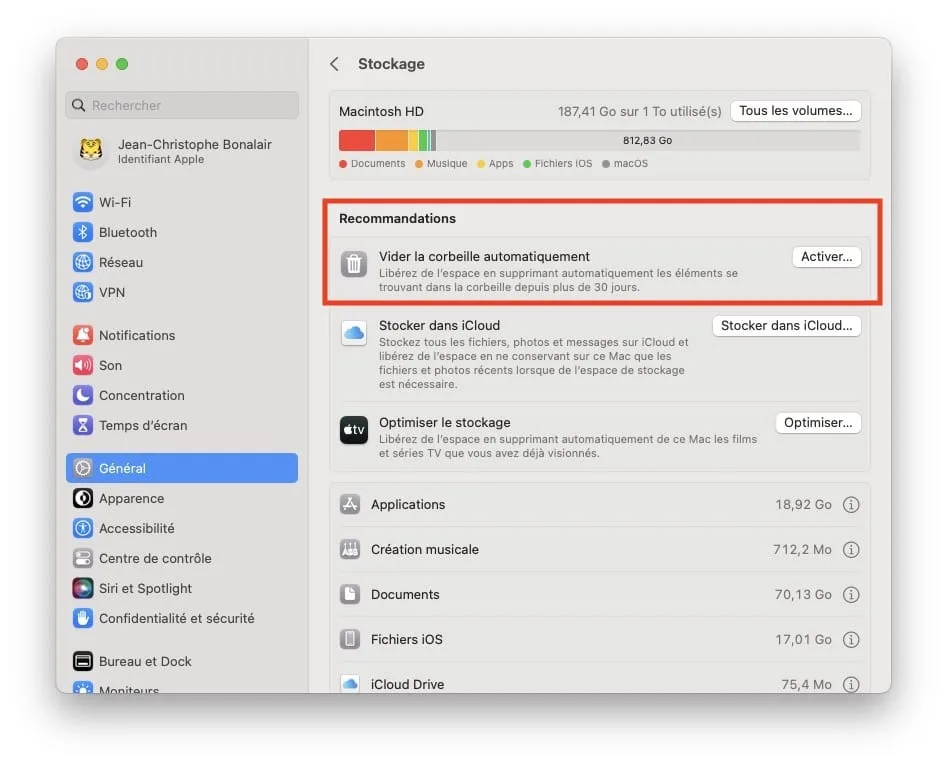947x767 pixels.
Task: Open Wi-Fi settings in sidebar
Action: (182, 202)
